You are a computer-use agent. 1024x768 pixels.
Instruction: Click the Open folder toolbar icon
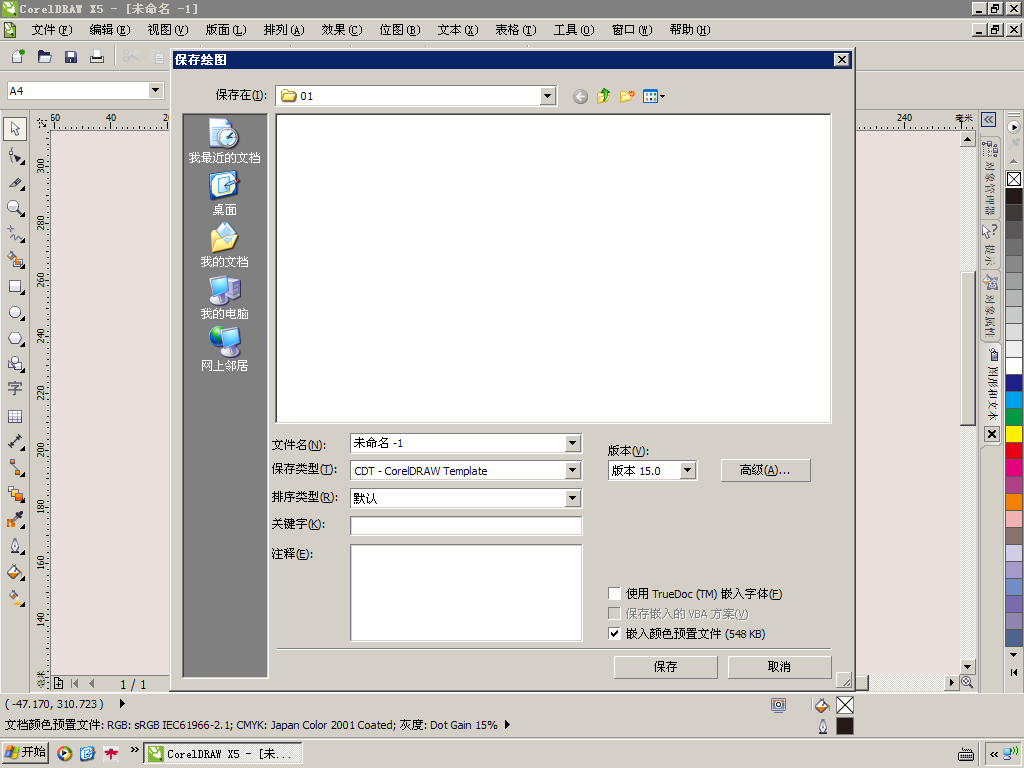pos(44,57)
